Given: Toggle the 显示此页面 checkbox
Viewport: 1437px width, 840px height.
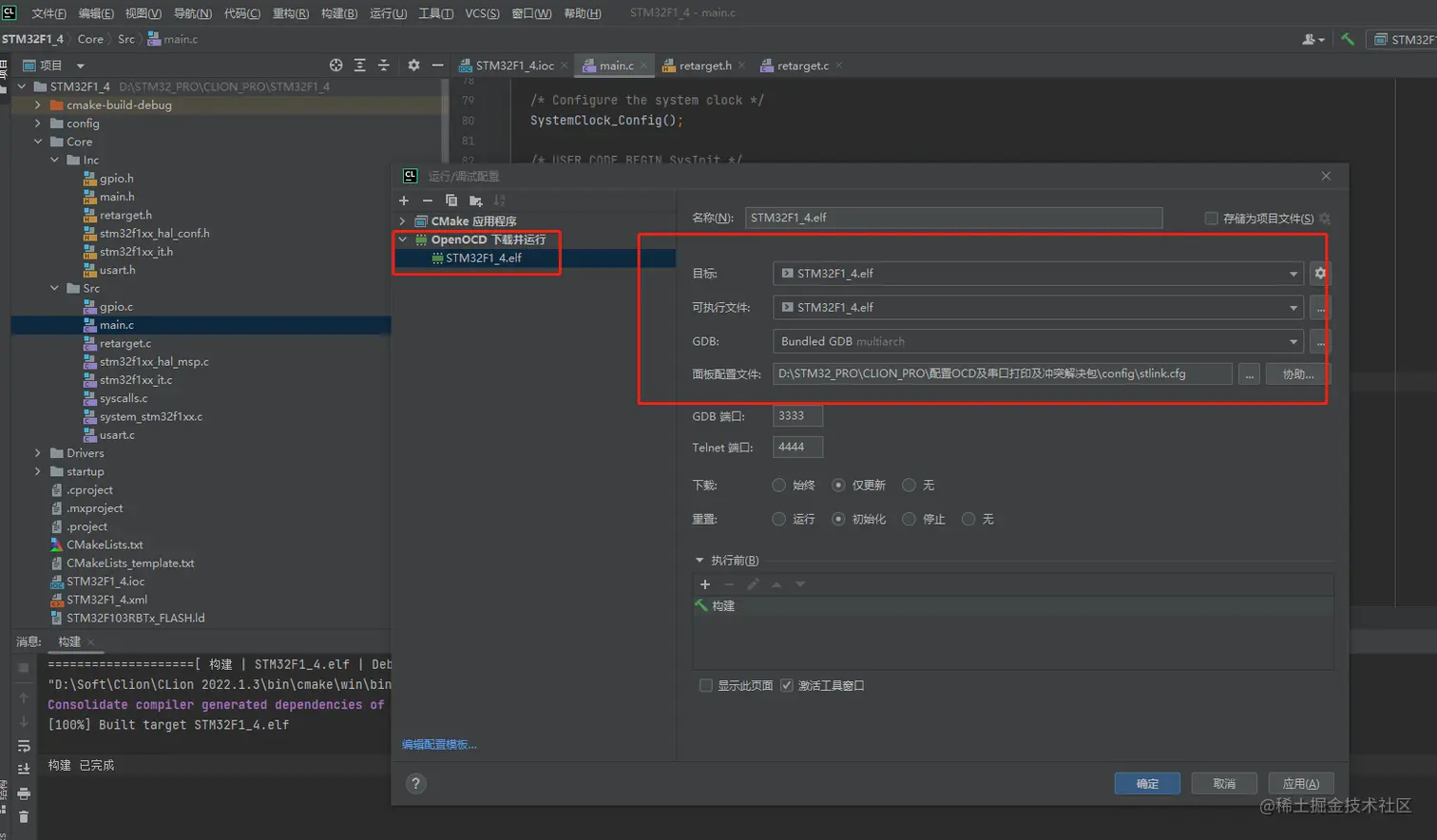Looking at the screenshot, I should (x=706, y=685).
